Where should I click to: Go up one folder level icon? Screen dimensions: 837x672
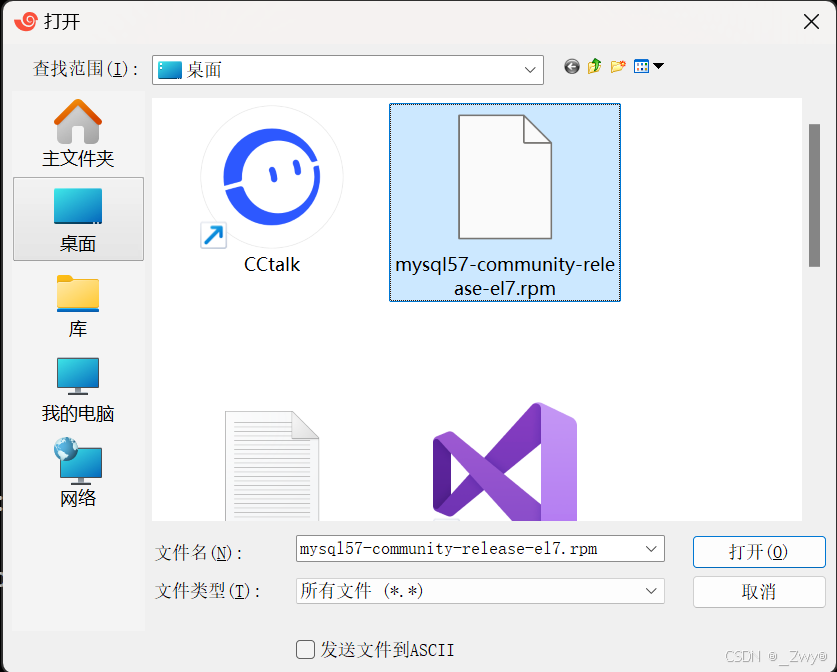click(x=595, y=67)
